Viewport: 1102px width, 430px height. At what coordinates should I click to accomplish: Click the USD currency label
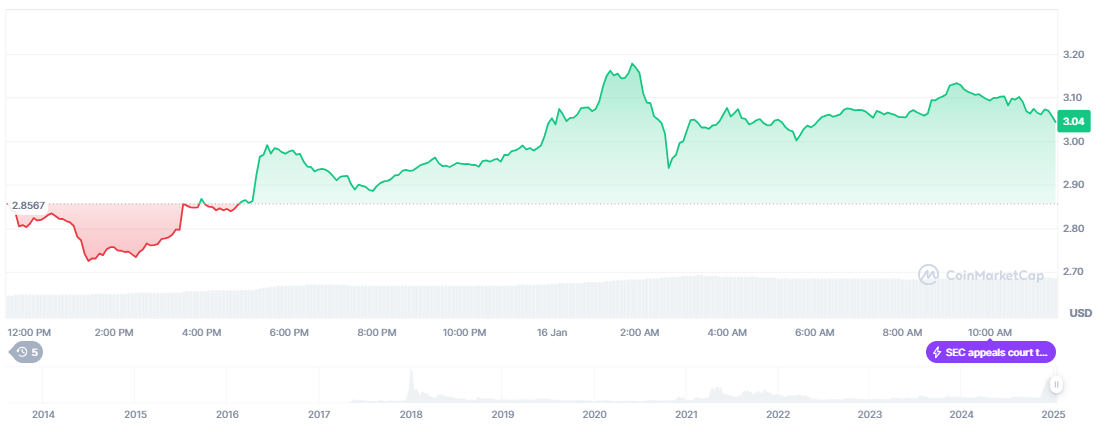[x=1080, y=313]
